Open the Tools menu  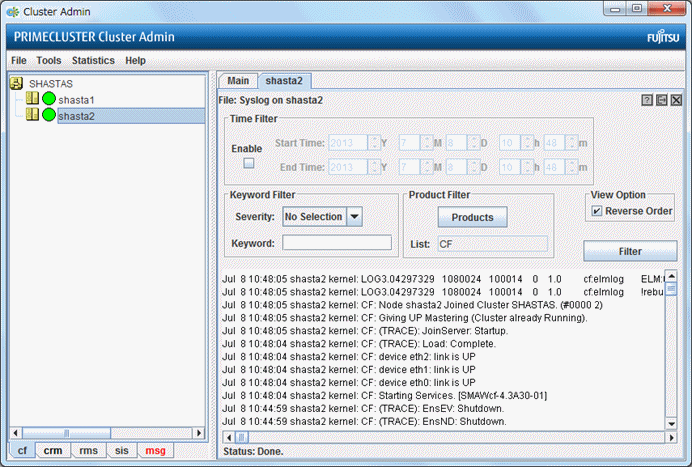[x=49, y=60]
